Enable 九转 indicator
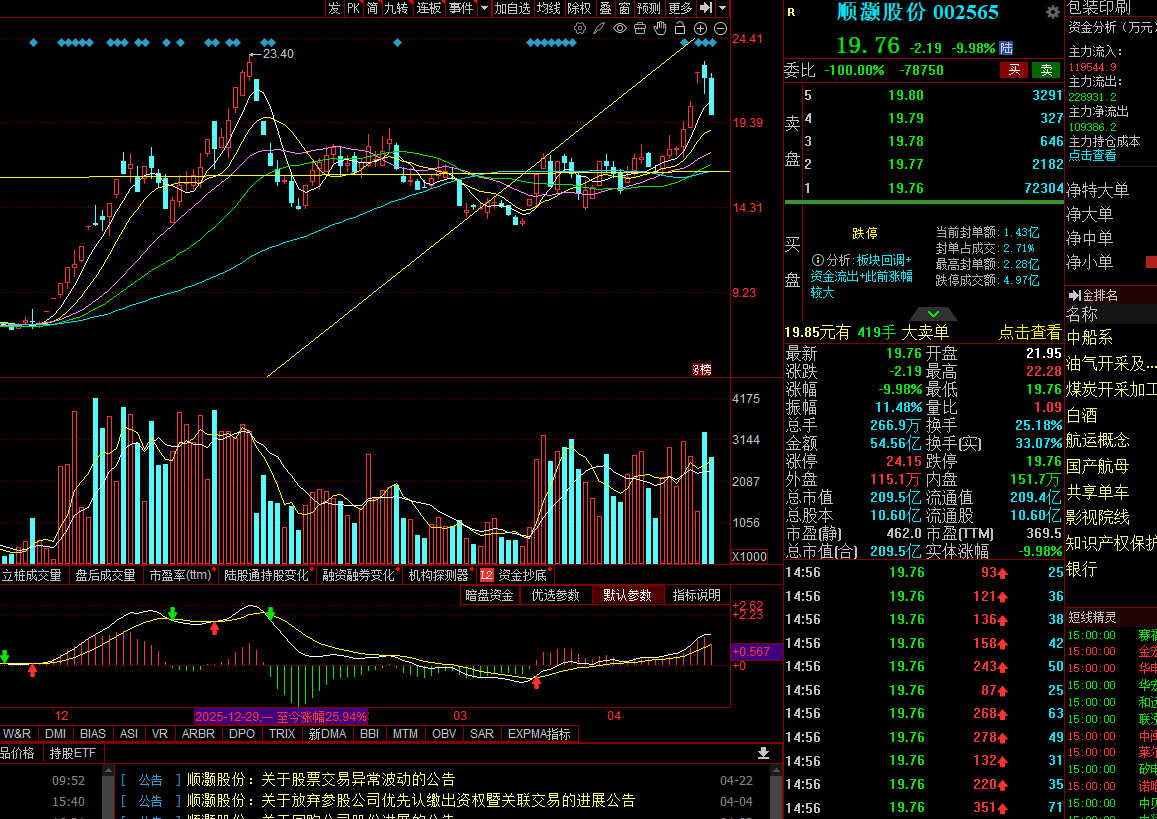This screenshot has width=1157, height=819. (x=396, y=8)
